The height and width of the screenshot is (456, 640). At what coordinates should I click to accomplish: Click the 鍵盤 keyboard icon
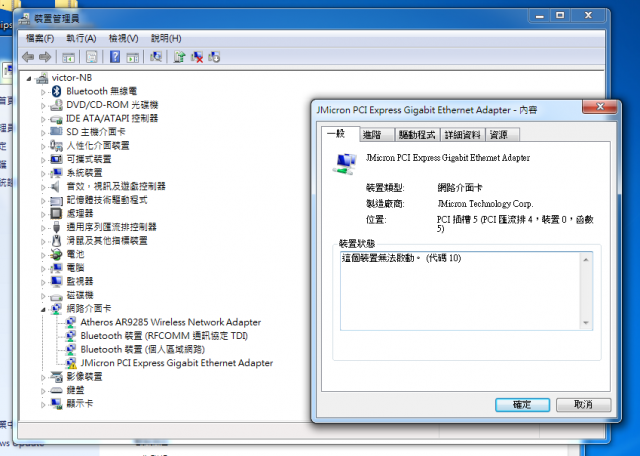click(x=56, y=390)
